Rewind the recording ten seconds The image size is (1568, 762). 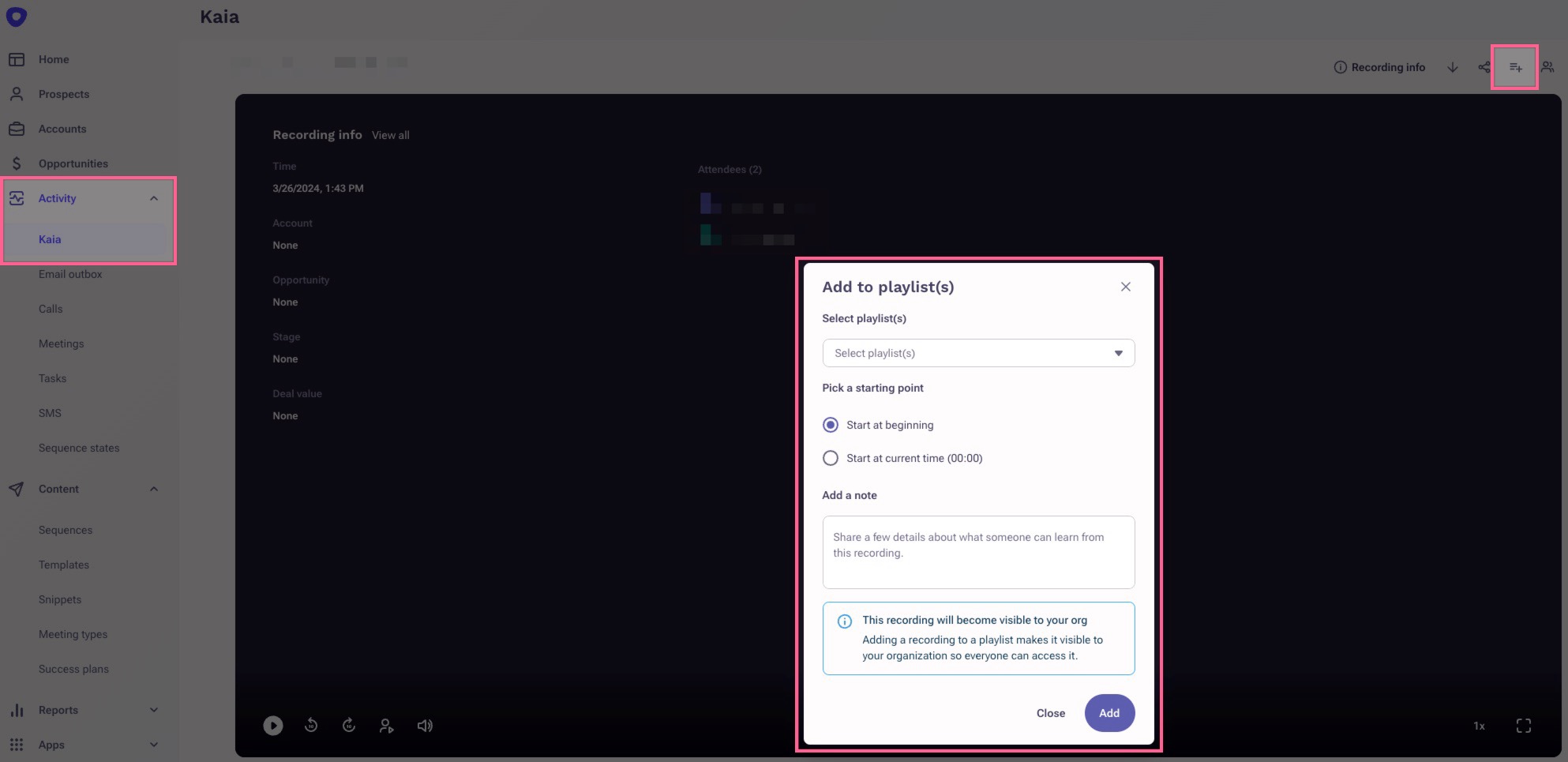pyautogui.click(x=311, y=725)
